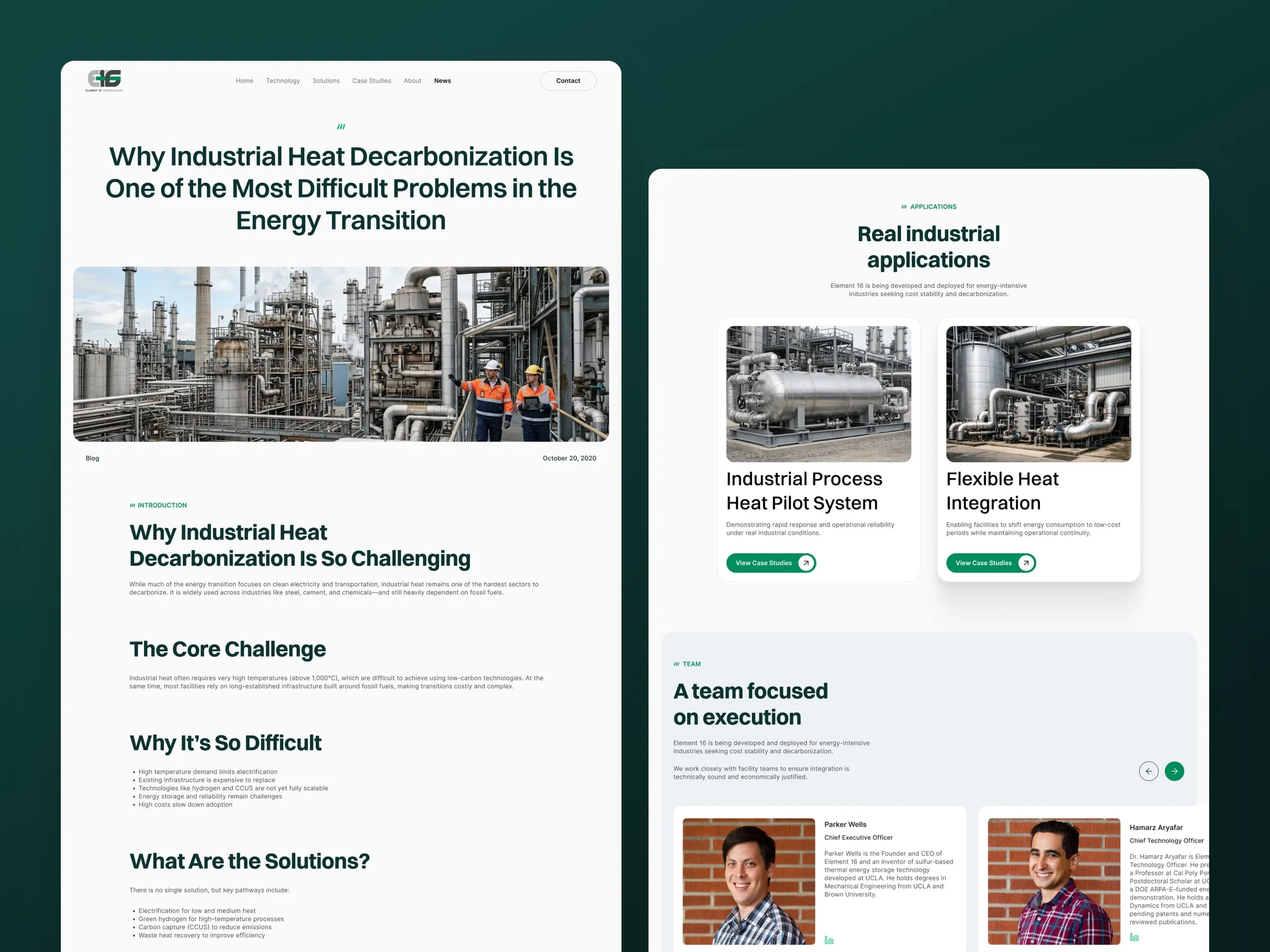This screenshot has height=952, width=1270.
Task: Click the Industrial Process Heat Pilot System title
Action: point(804,491)
